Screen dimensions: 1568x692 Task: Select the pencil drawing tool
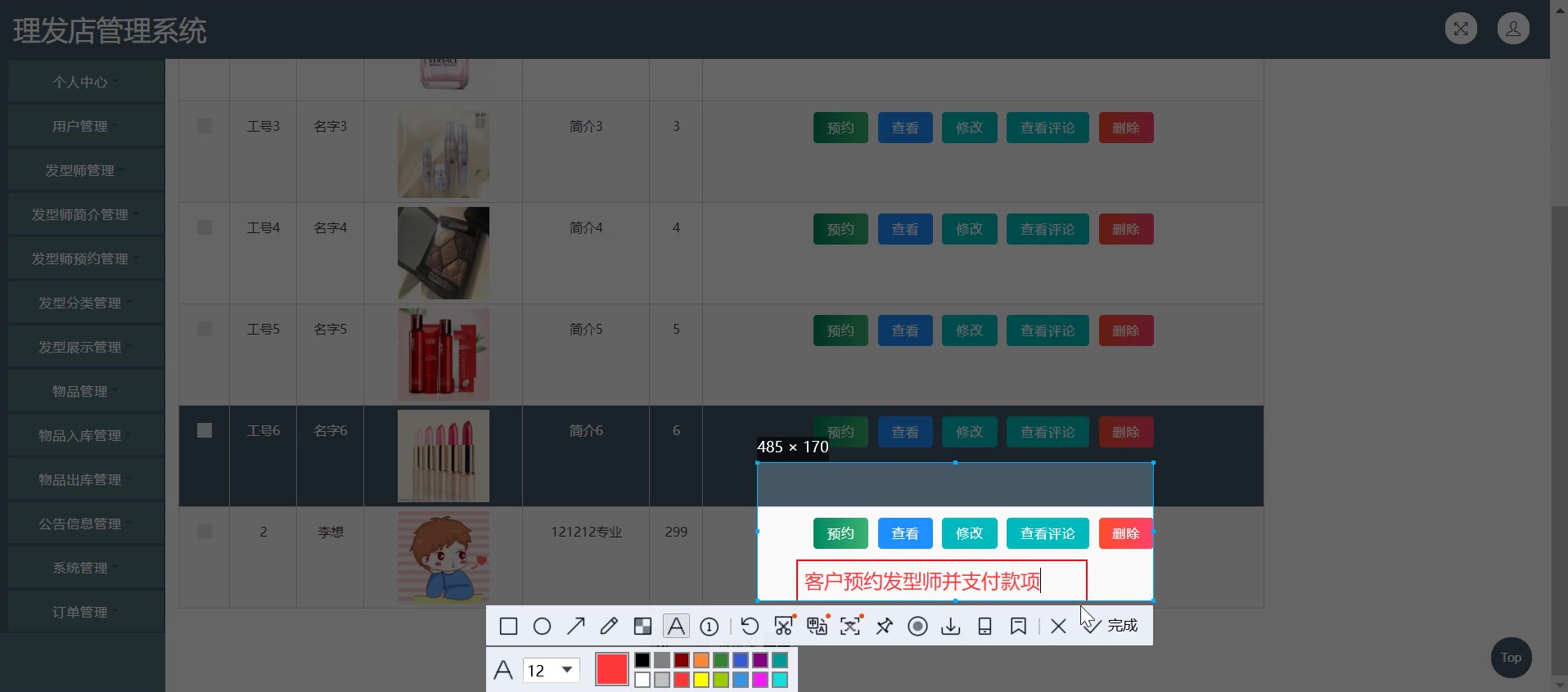pos(609,627)
